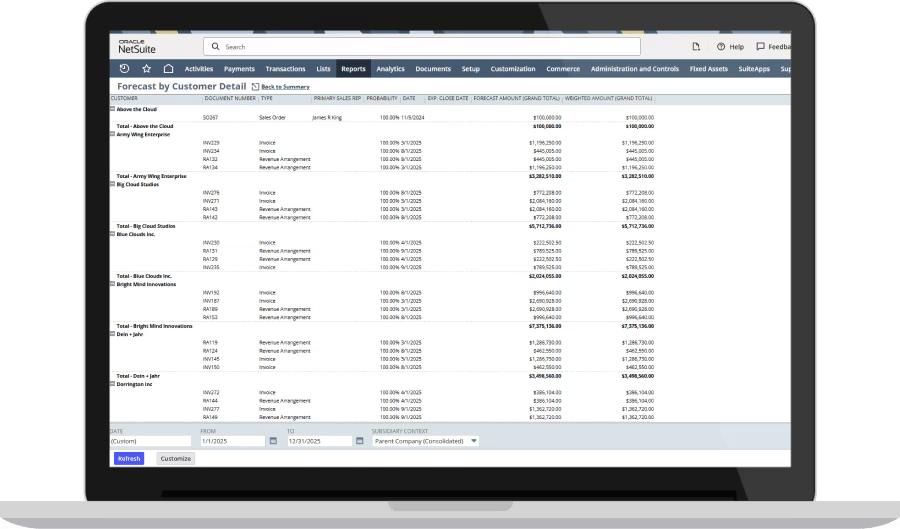The width and height of the screenshot is (900, 529).
Task: Click the Date (Custom) field
Action: click(x=150, y=441)
